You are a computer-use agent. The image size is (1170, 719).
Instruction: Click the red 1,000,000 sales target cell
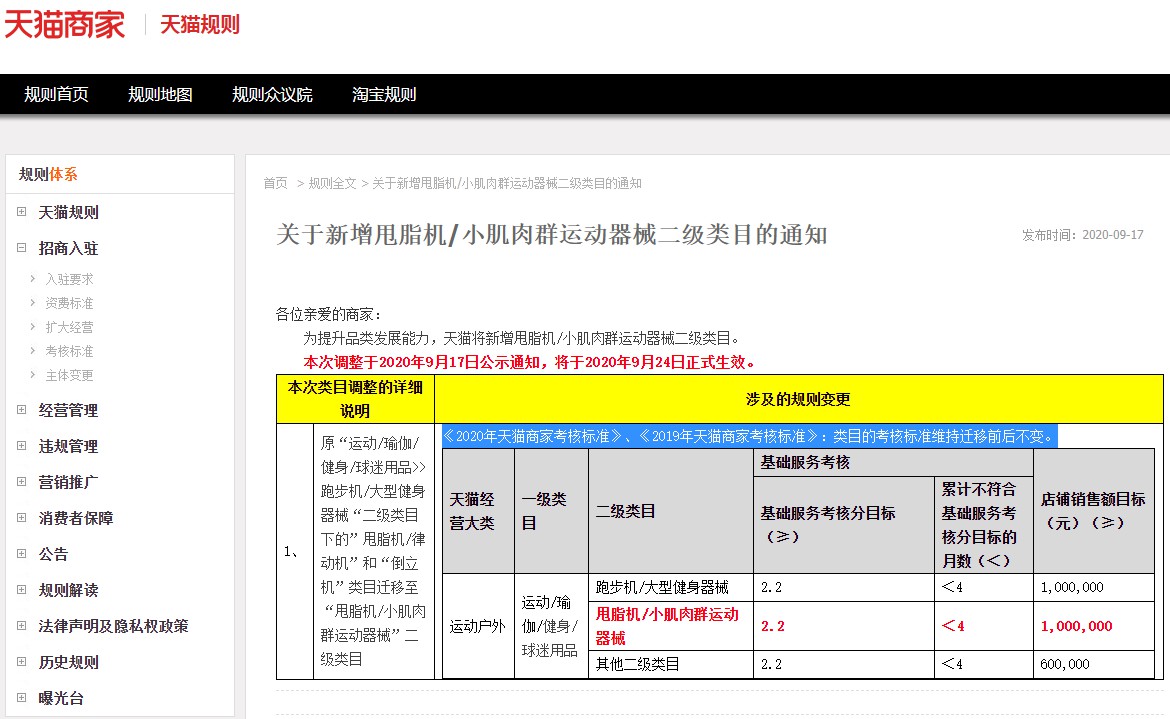click(1094, 626)
